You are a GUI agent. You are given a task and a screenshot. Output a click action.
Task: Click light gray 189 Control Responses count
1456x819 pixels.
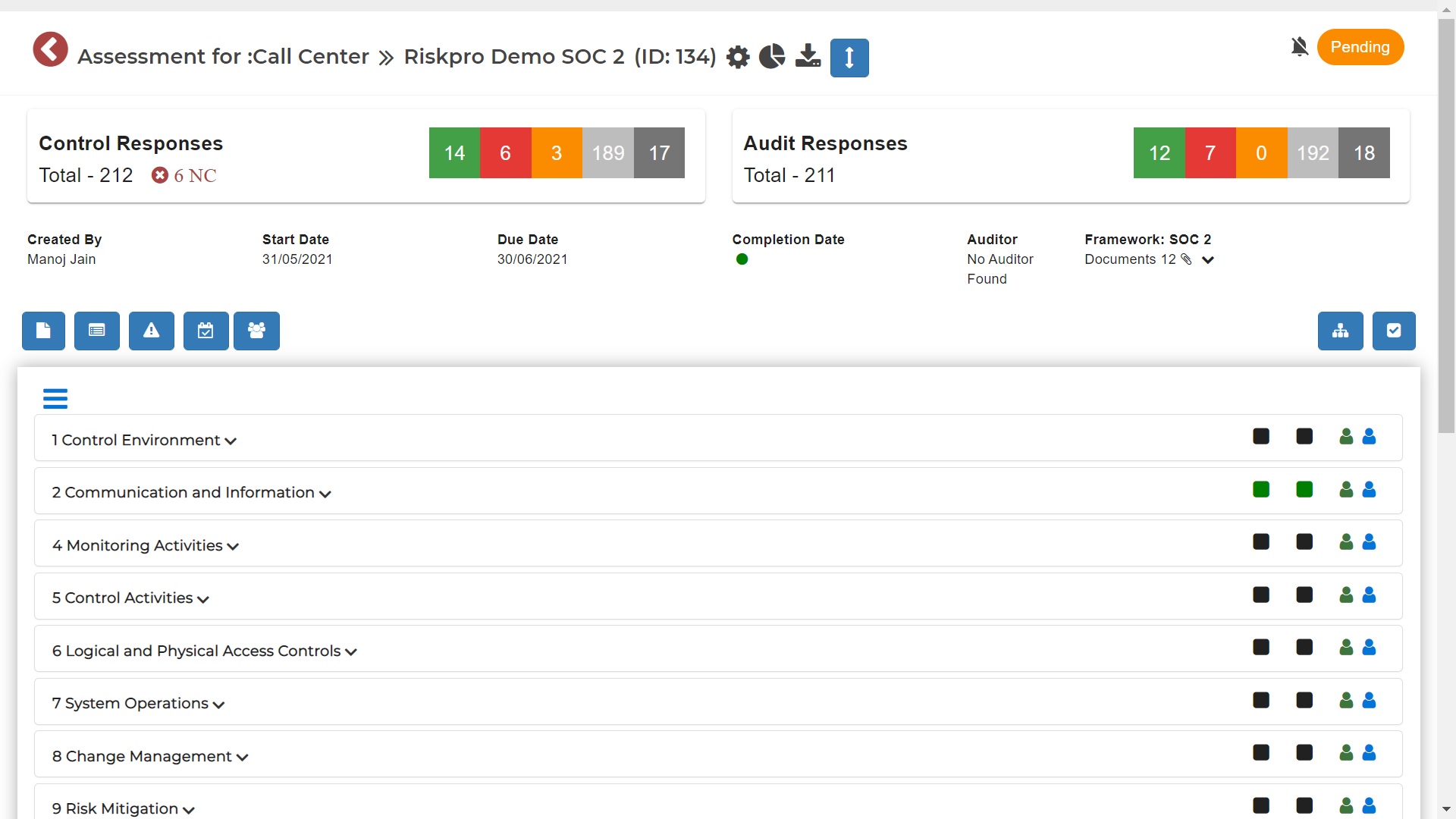point(608,153)
